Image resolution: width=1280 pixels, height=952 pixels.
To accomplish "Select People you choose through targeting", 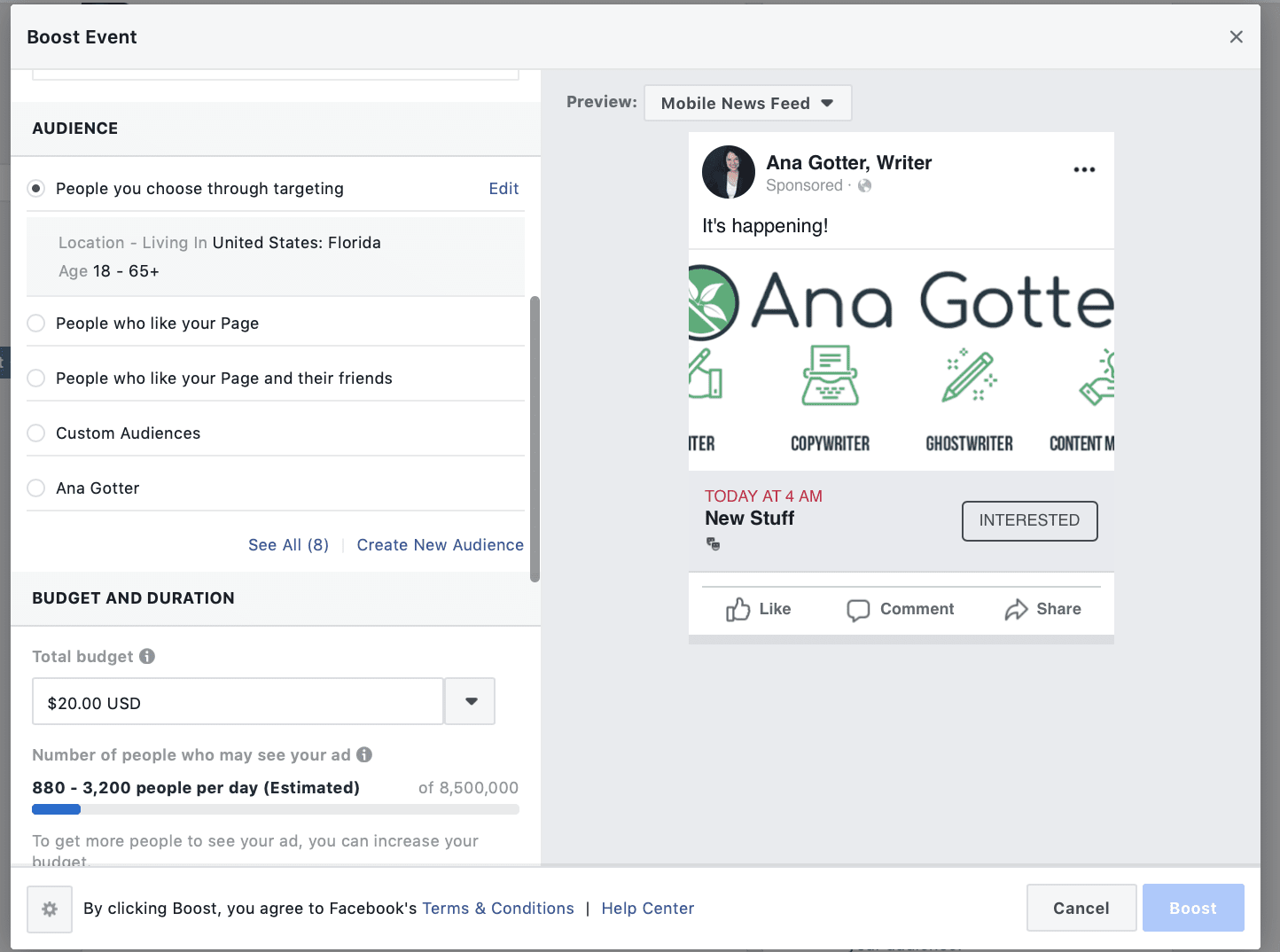I will (x=36, y=188).
